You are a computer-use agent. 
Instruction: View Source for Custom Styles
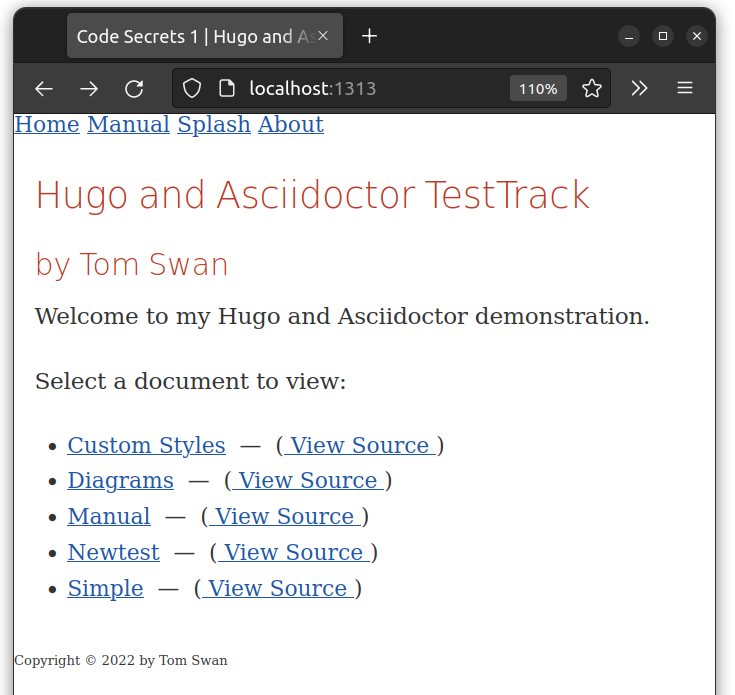pos(360,445)
